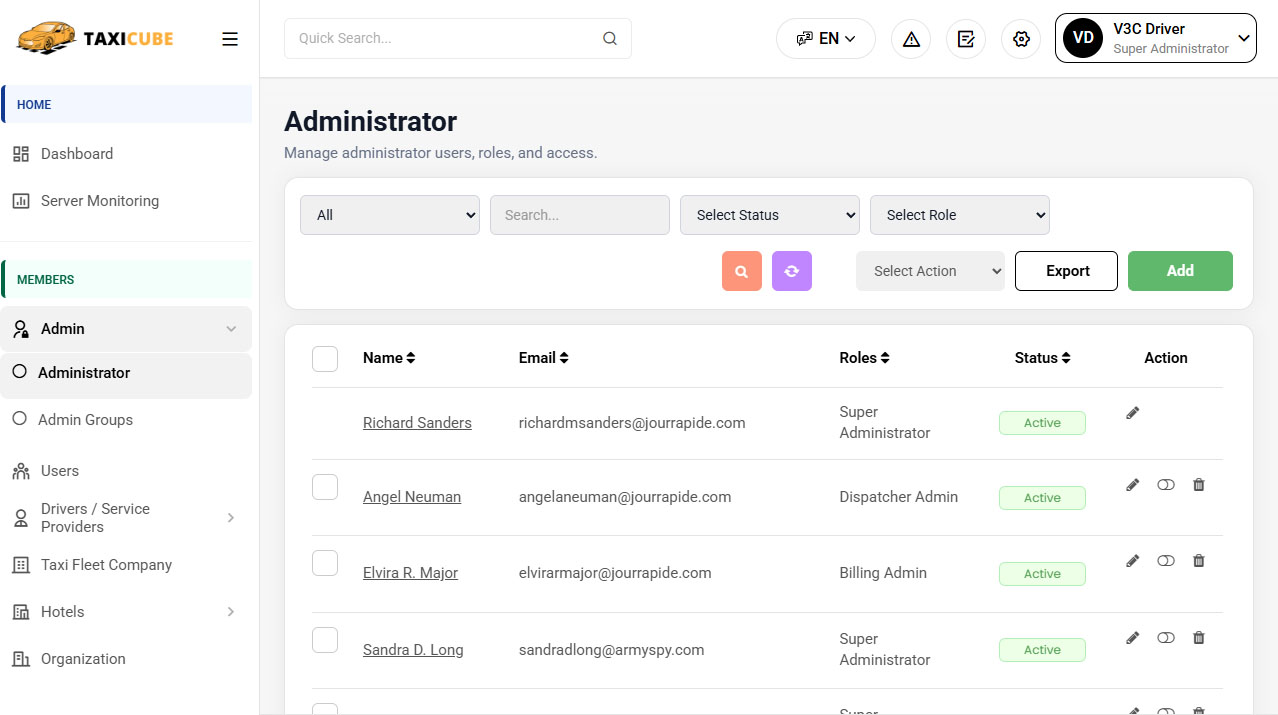1278x715 pixels.
Task: Check the checkbox for Elvira R. Major
Action: point(325,563)
